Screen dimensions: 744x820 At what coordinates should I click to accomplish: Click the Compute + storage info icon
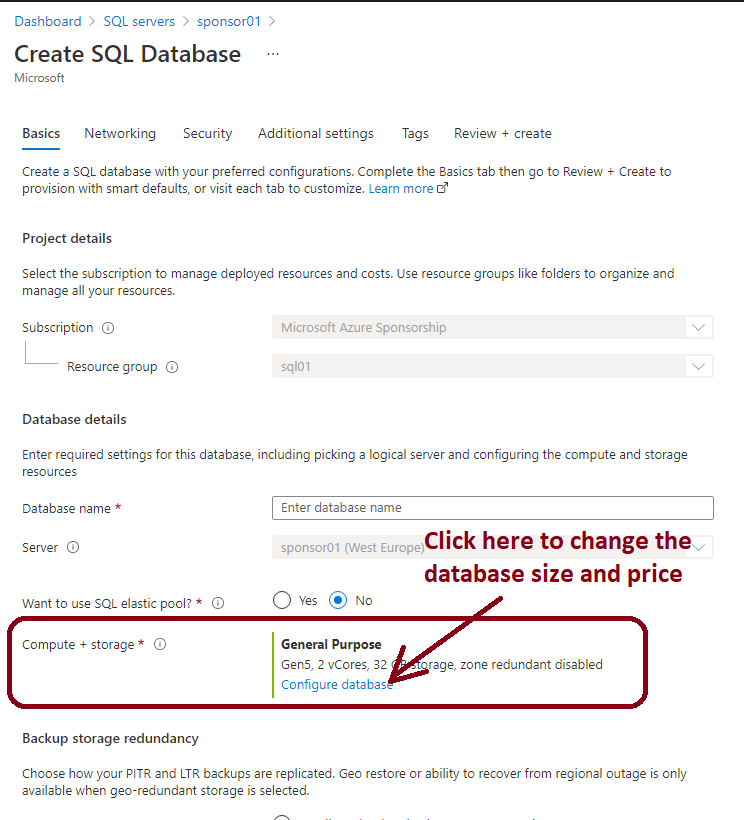tap(160, 644)
